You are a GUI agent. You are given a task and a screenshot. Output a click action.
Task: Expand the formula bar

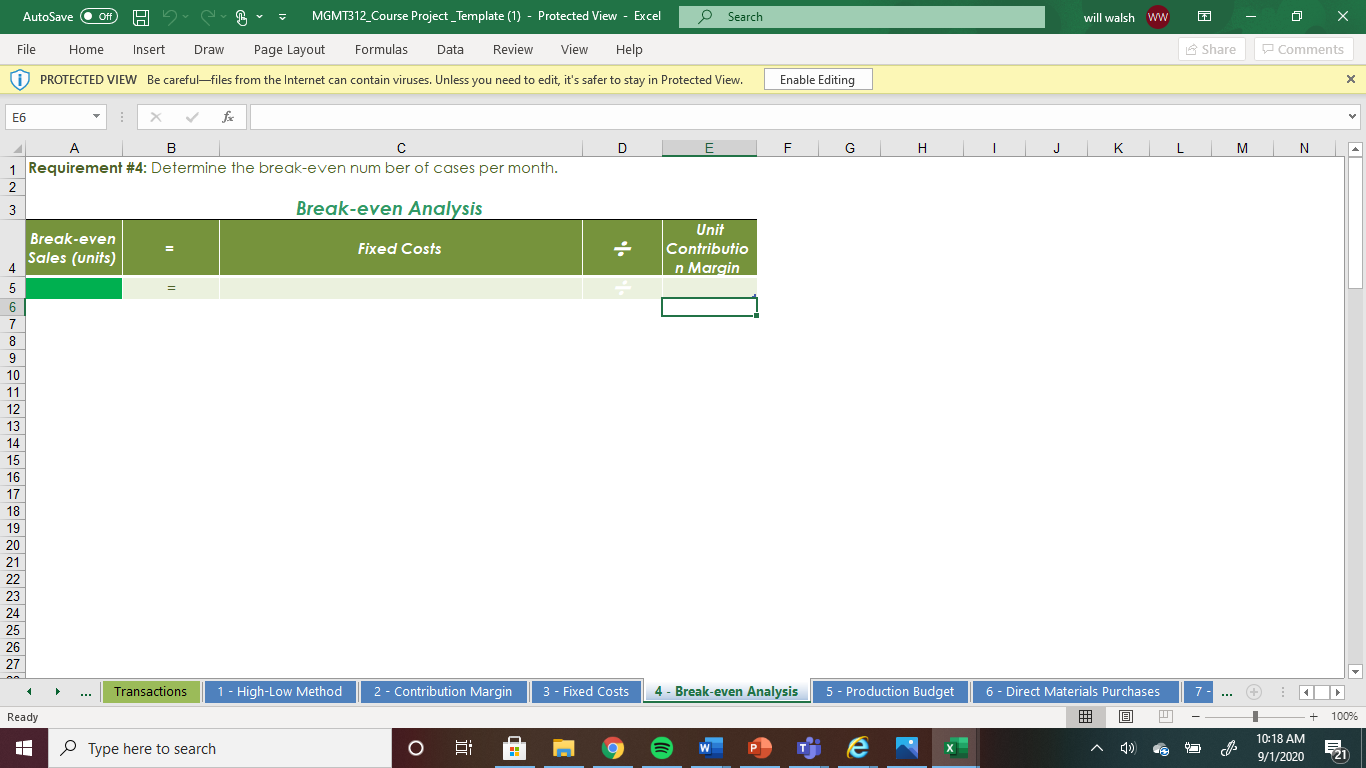click(1354, 116)
